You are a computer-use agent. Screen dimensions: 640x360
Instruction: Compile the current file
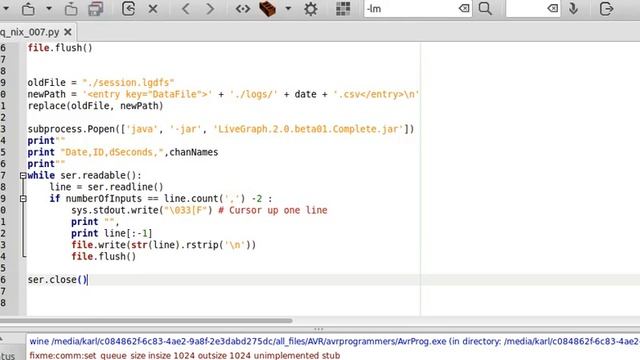(243, 9)
